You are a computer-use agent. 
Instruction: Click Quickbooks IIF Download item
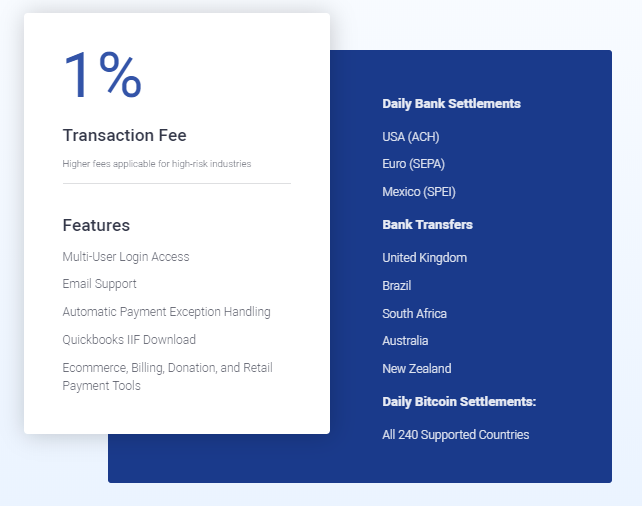click(129, 340)
